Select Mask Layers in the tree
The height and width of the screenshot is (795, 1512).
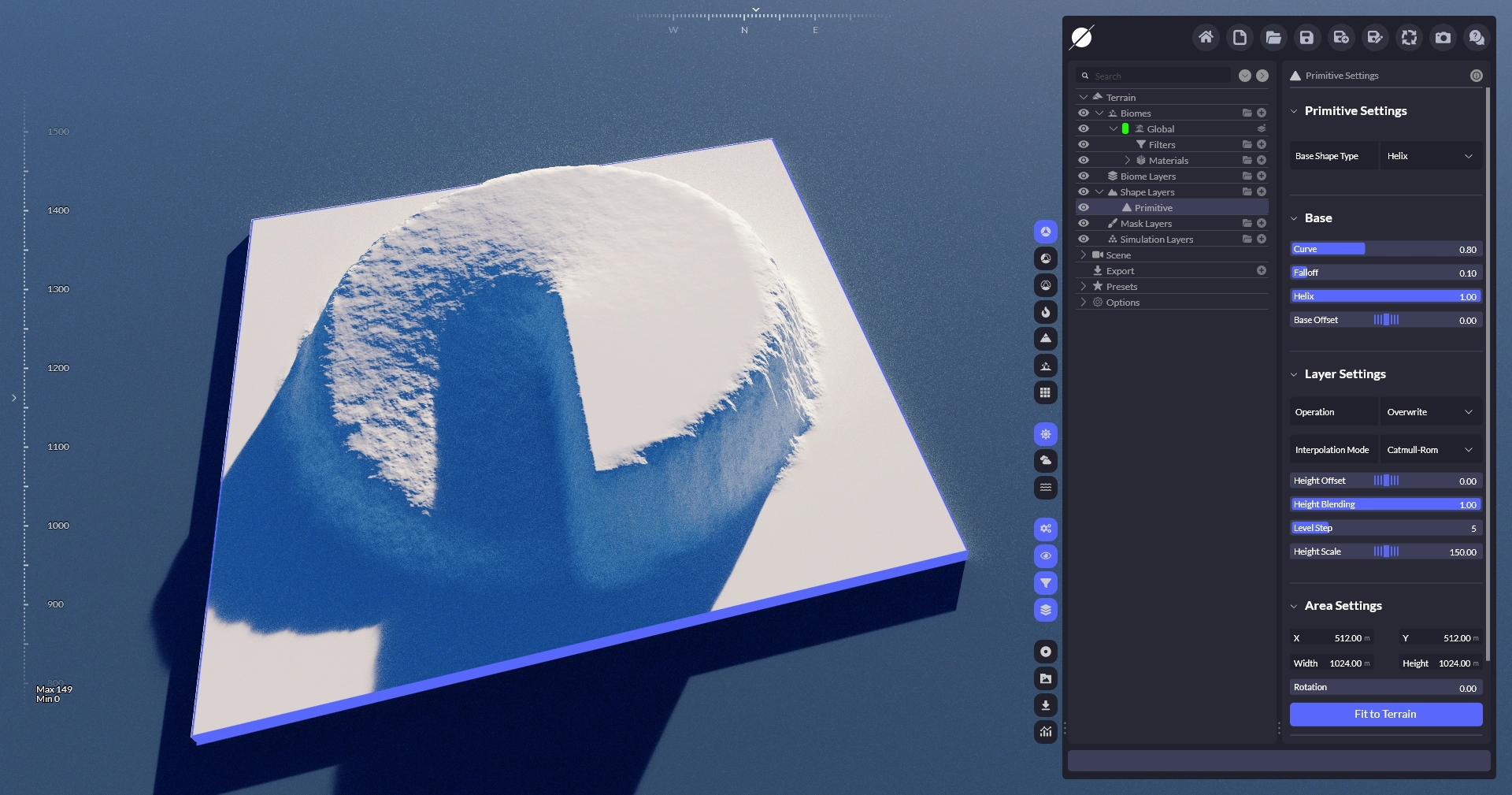pyautogui.click(x=1146, y=224)
